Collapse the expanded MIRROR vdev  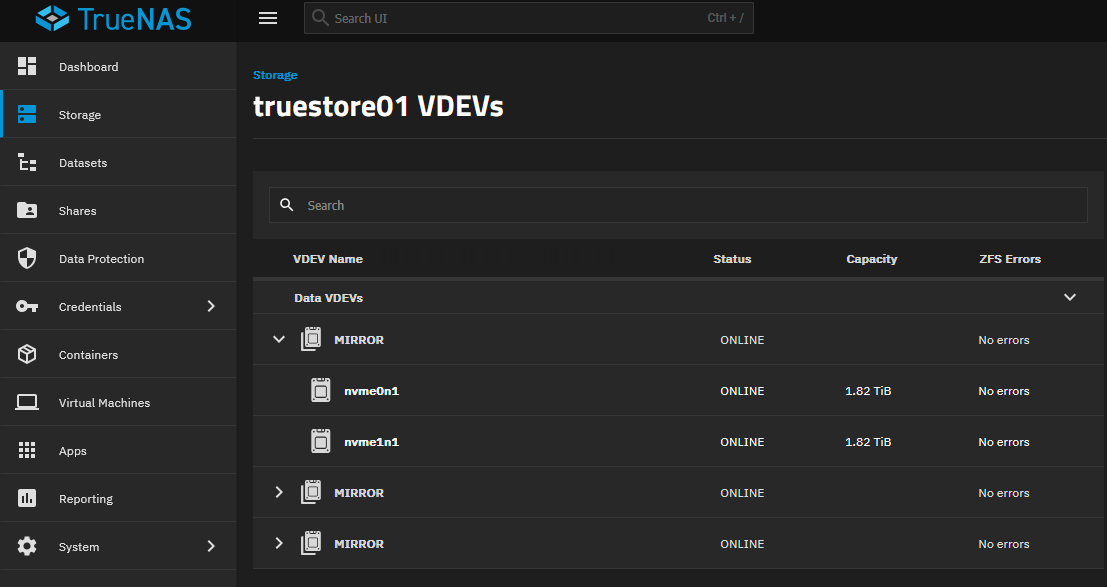pyautogui.click(x=279, y=339)
